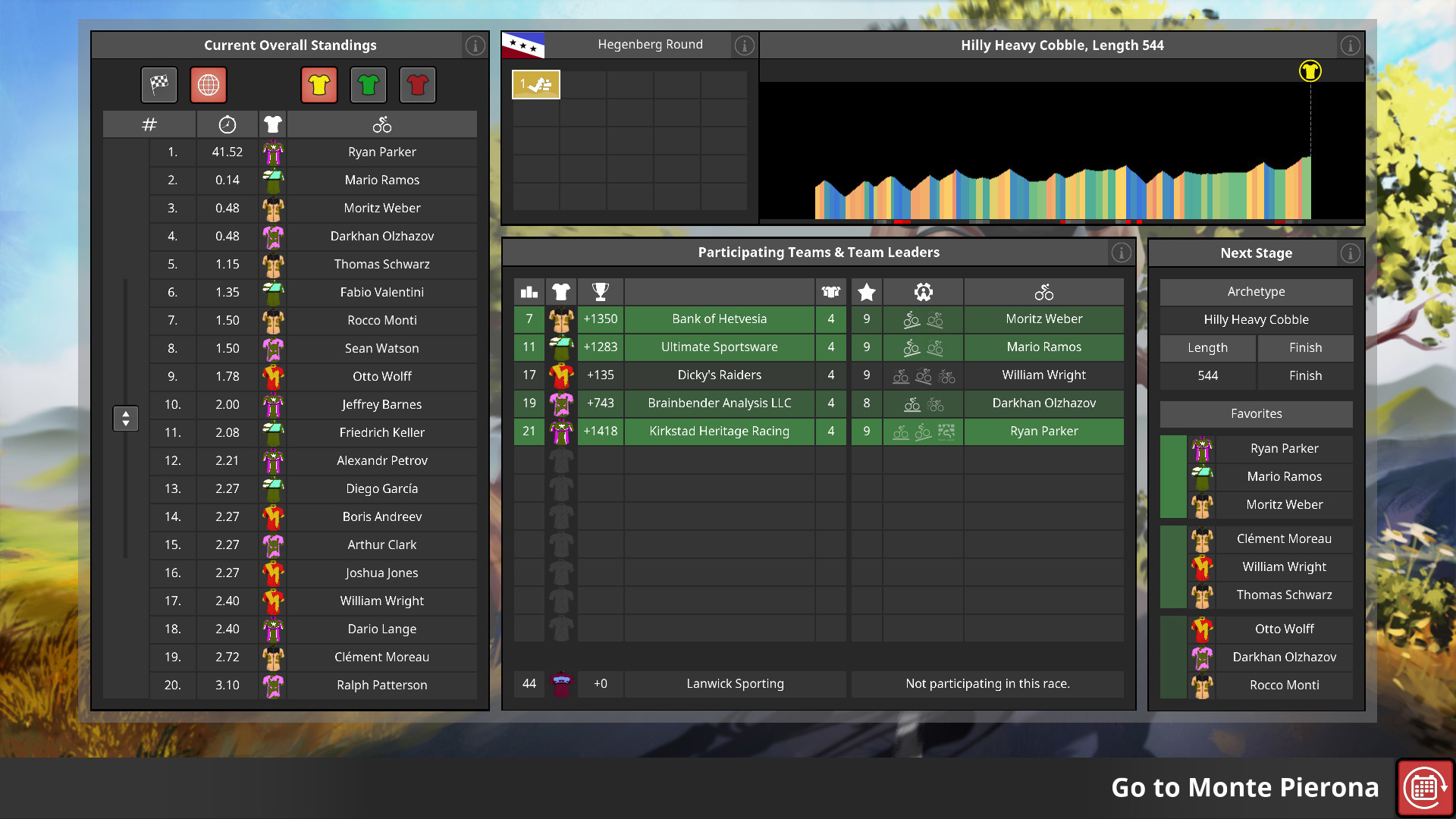This screenshot has height=819, width=1456.
Task: Click the checkered flag stage standings icon
Action: [159, 85]
